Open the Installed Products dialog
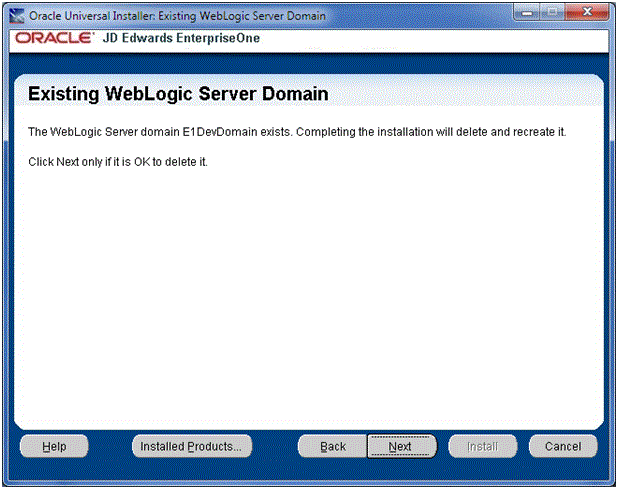The height and width of the screenshot is (489, 618). click(x=192, y=446)
